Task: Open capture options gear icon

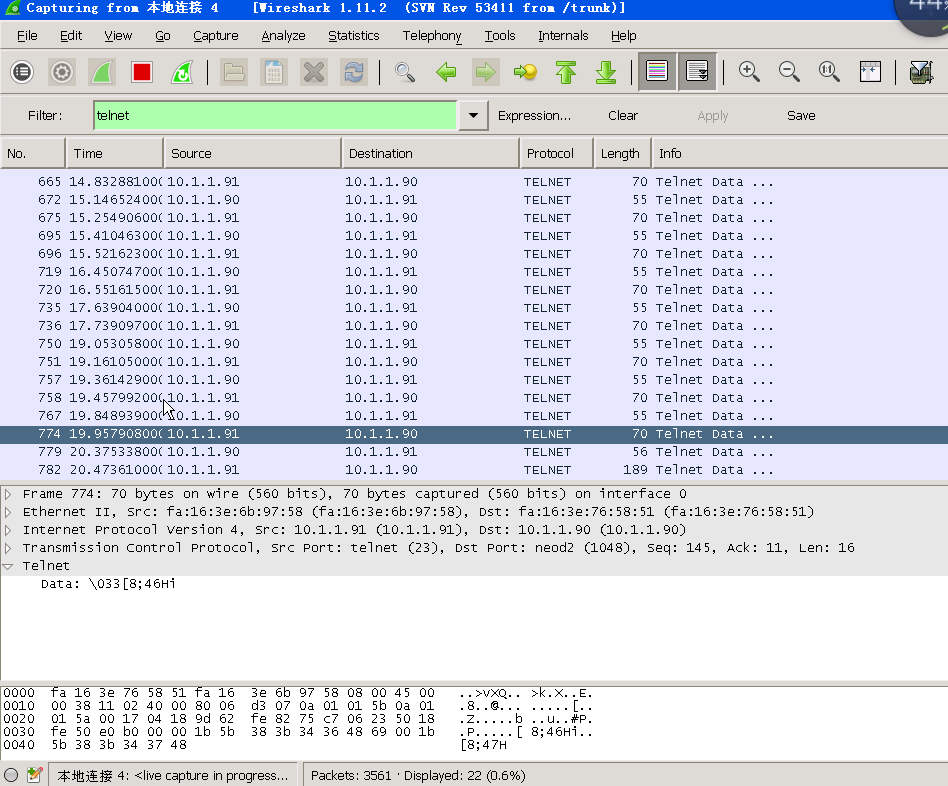Action: point(62,72)
